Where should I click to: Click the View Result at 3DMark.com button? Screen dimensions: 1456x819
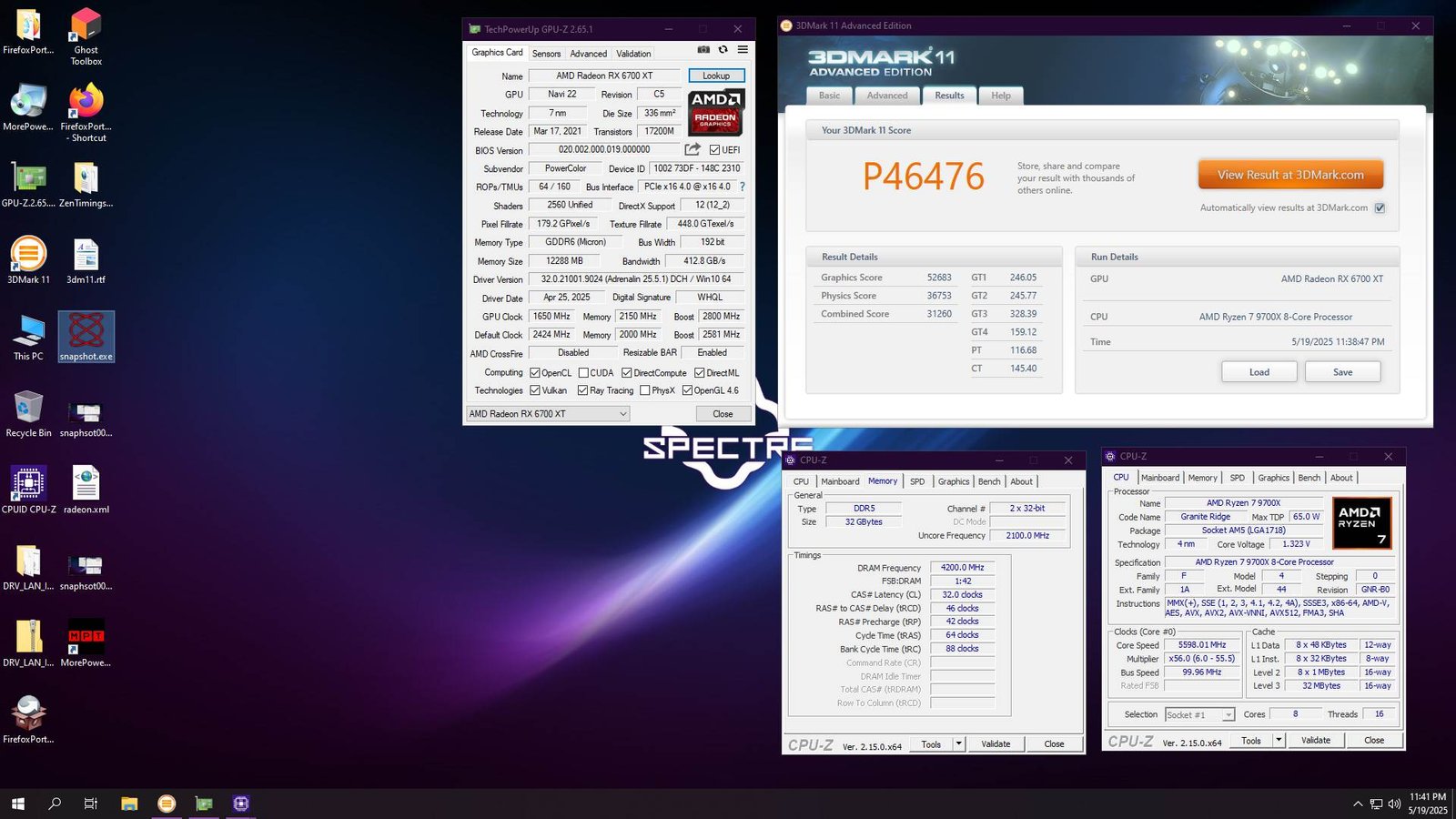[x=1289, y=175]
